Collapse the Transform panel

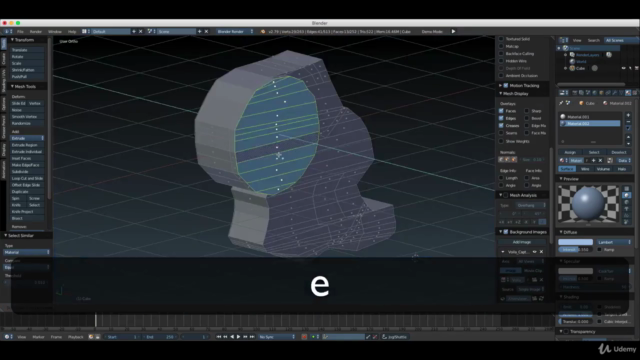click(12, 40)
